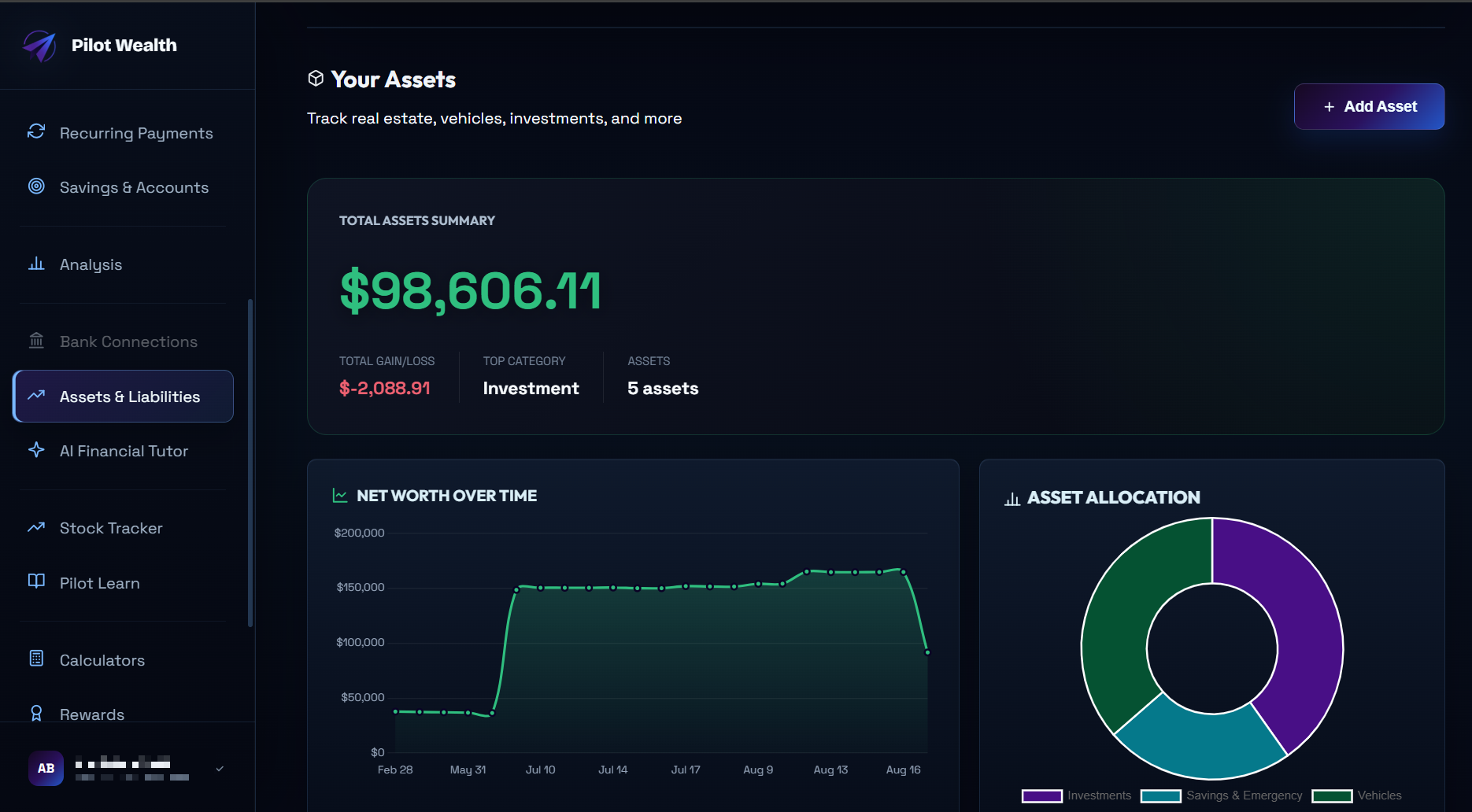This screenshot has width=1472, height=812.
Task: Click the cube icon beside Your Assets
Action: click(316, 78)
